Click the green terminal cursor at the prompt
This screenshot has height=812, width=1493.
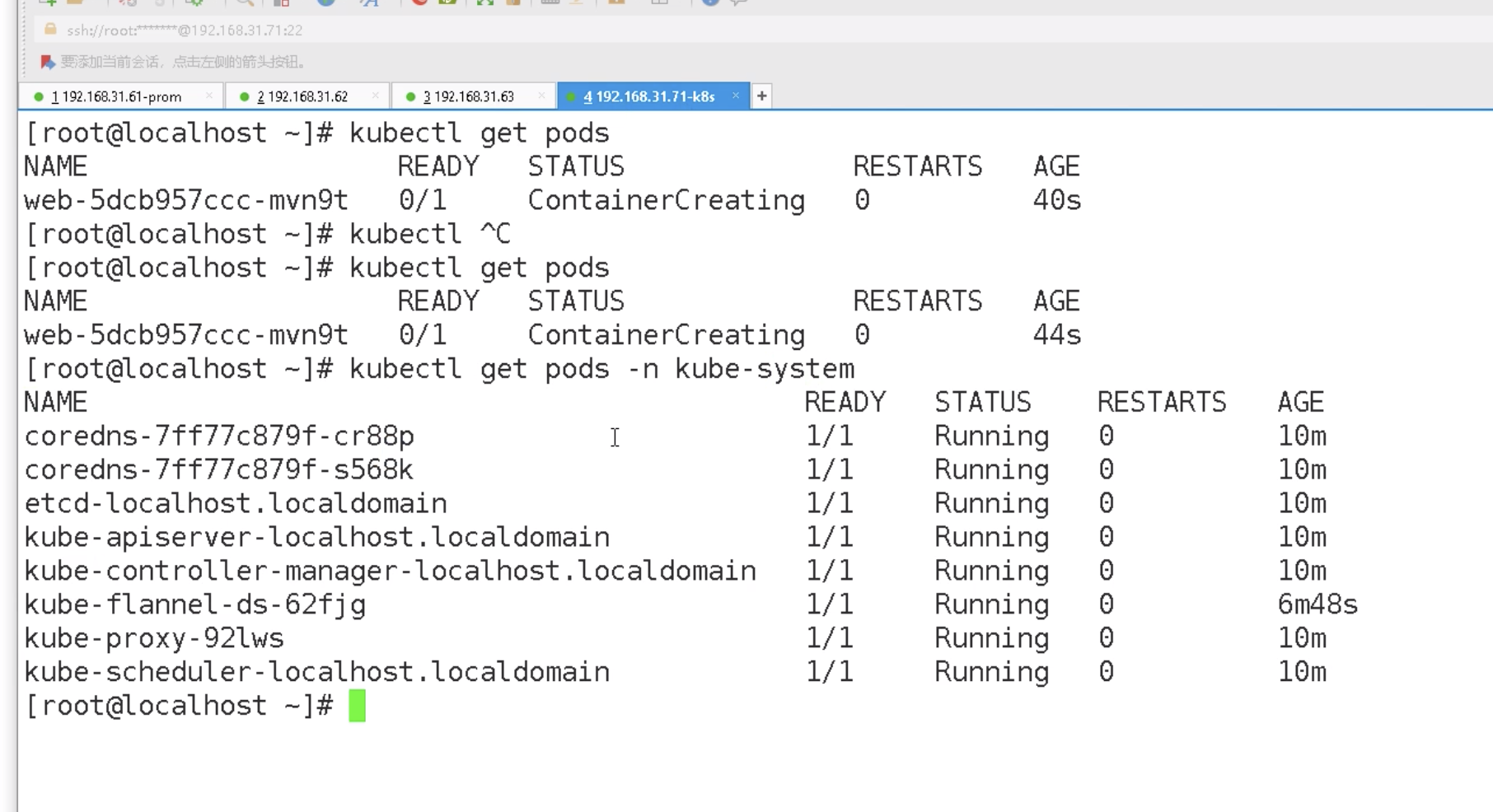coord(357,706)
